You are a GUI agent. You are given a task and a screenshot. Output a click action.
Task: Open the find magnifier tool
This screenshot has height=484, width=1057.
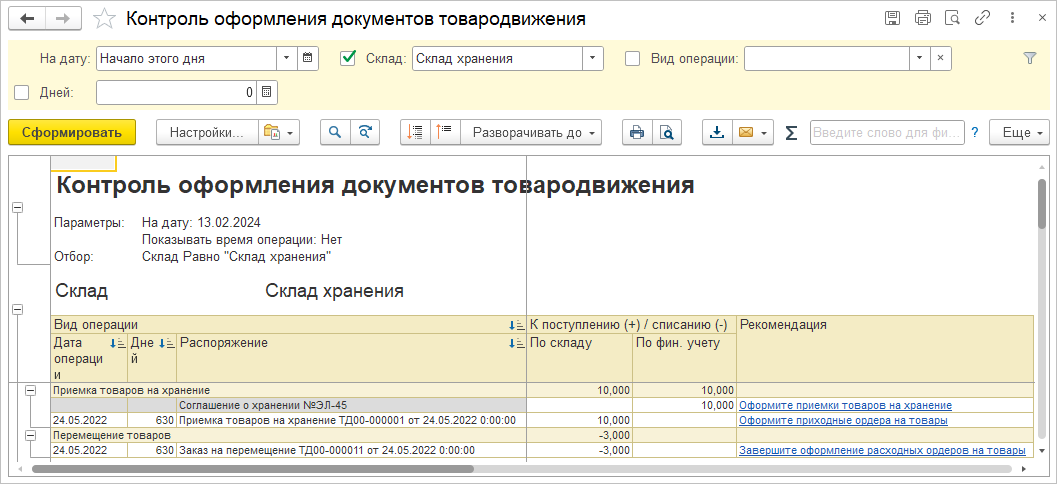click(x=336, y=132)
